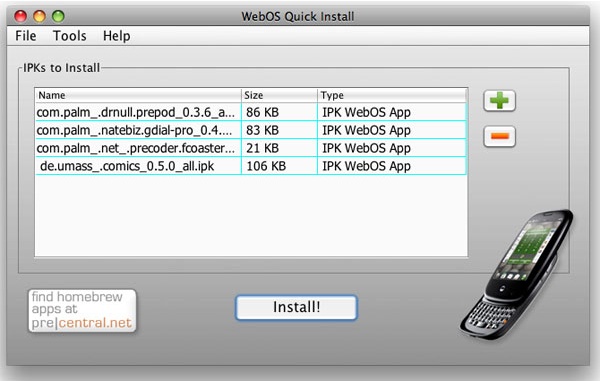Viewport: 600px width, 381px height.
Task: Click IPK WebOS App type for gdial-pro row
Action: 392,130
